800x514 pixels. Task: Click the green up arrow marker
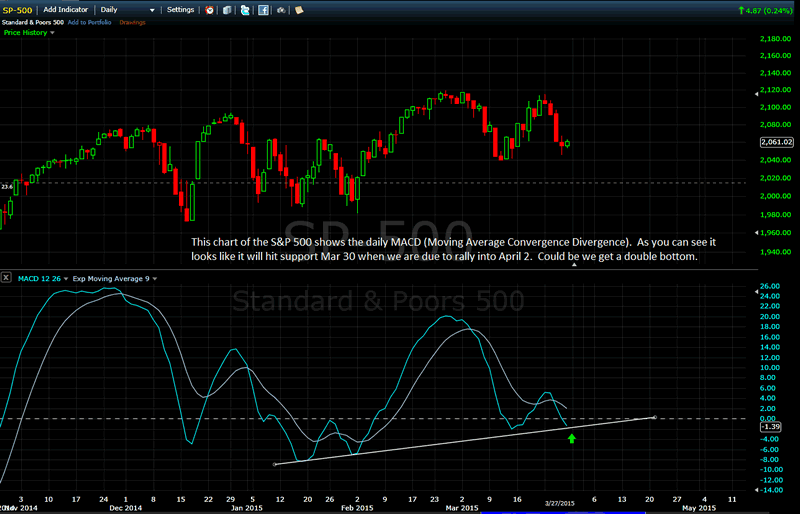click(x=572, y=438)
